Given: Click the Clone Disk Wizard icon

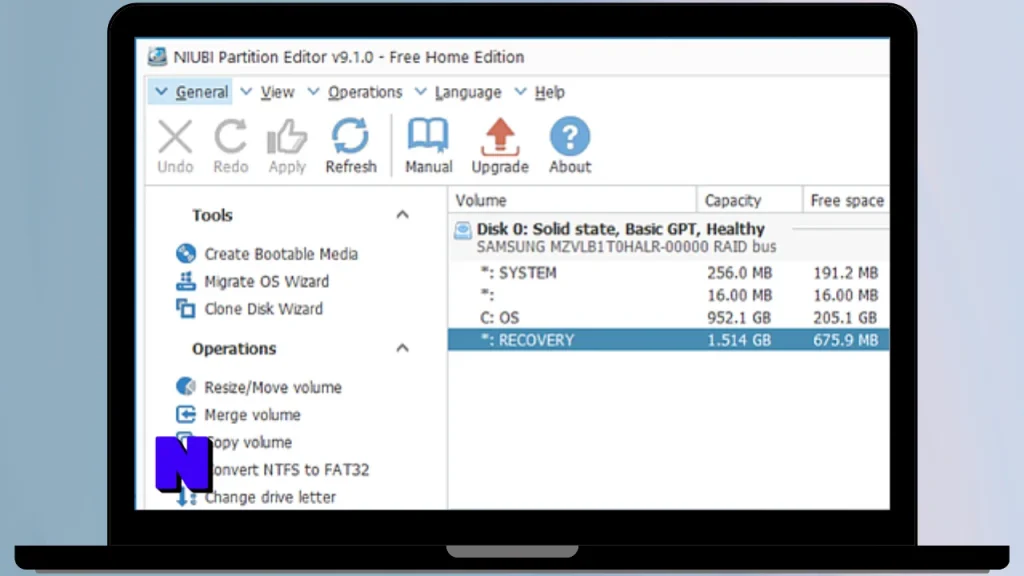Looking at the screenshot, I should point(185,308).
